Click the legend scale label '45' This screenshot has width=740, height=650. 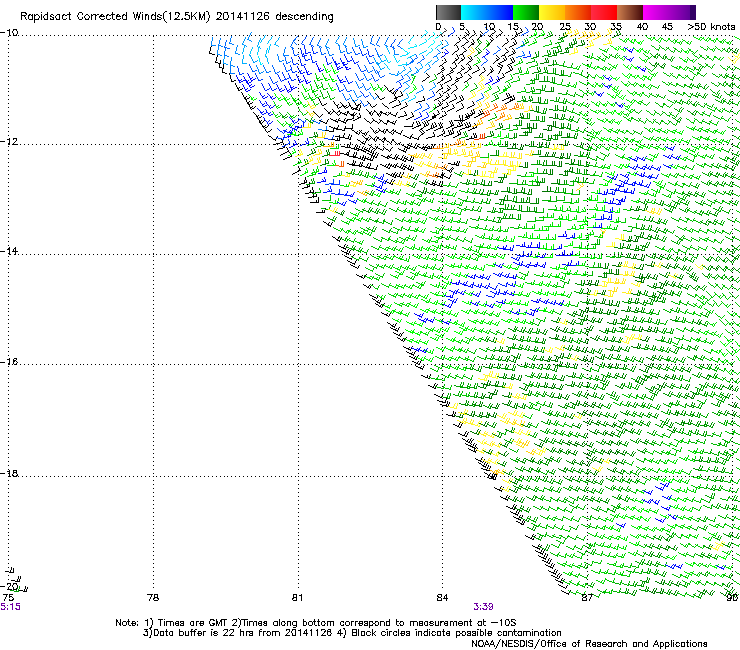click(667, 27)
